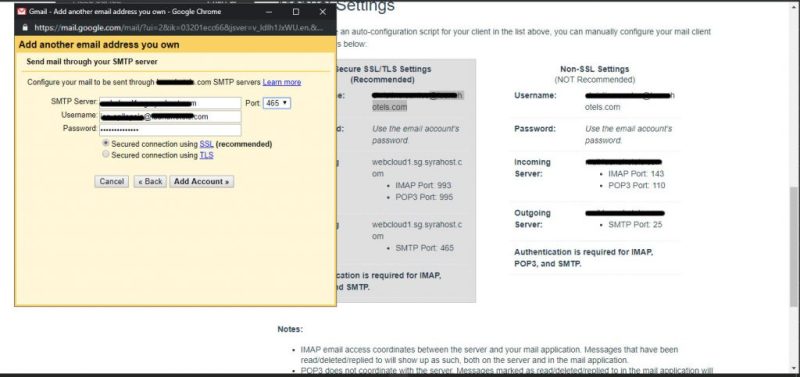Focus the SMTP Server input field

170,103
